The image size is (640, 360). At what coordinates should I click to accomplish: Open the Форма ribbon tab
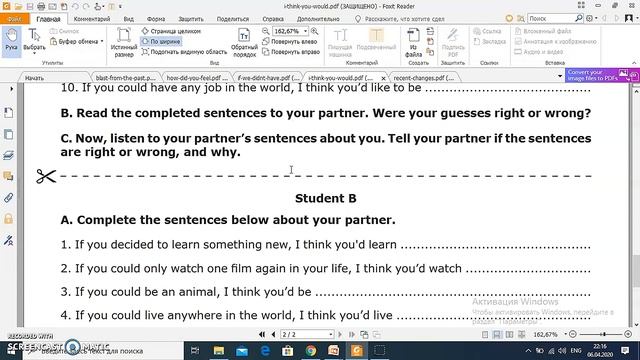click(x=156, y=19)
